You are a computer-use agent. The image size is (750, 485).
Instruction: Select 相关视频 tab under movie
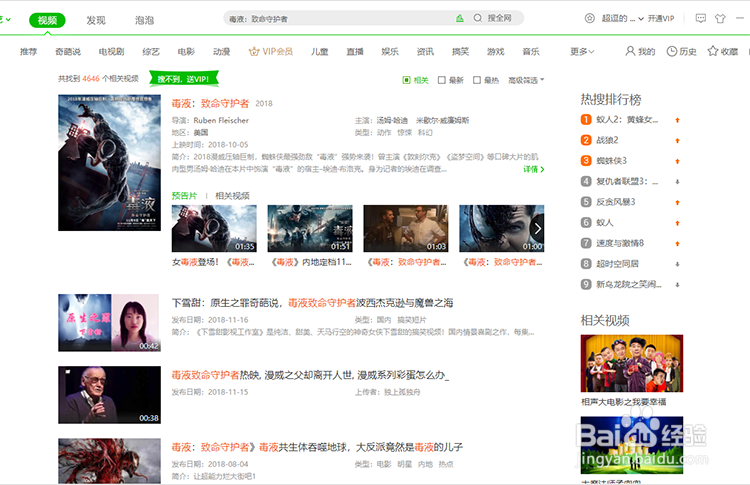click(232, 196)
